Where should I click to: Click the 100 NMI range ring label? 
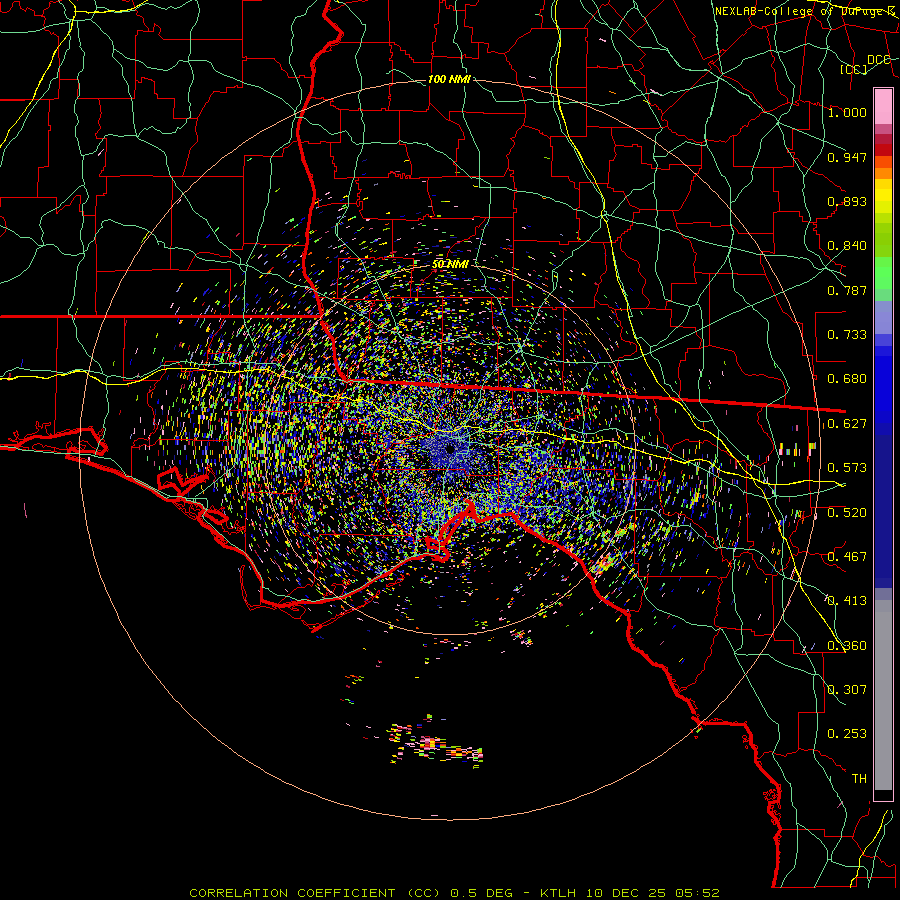[x=449, y=79]
